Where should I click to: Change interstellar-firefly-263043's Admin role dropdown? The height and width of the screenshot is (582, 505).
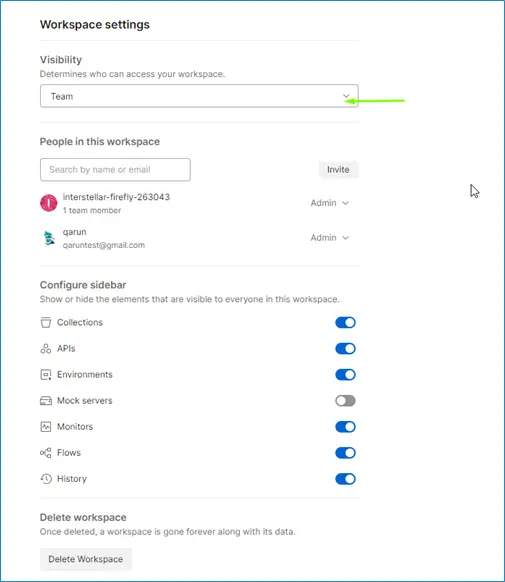point(329,203)
